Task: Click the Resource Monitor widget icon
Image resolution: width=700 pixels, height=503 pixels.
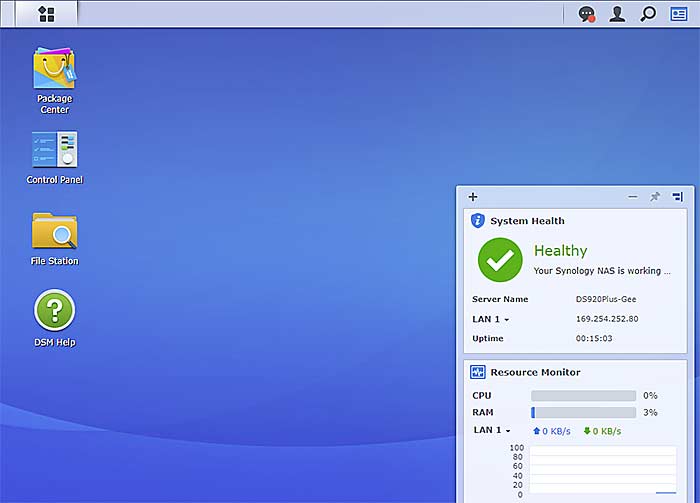Action: (x=478, y=372)
